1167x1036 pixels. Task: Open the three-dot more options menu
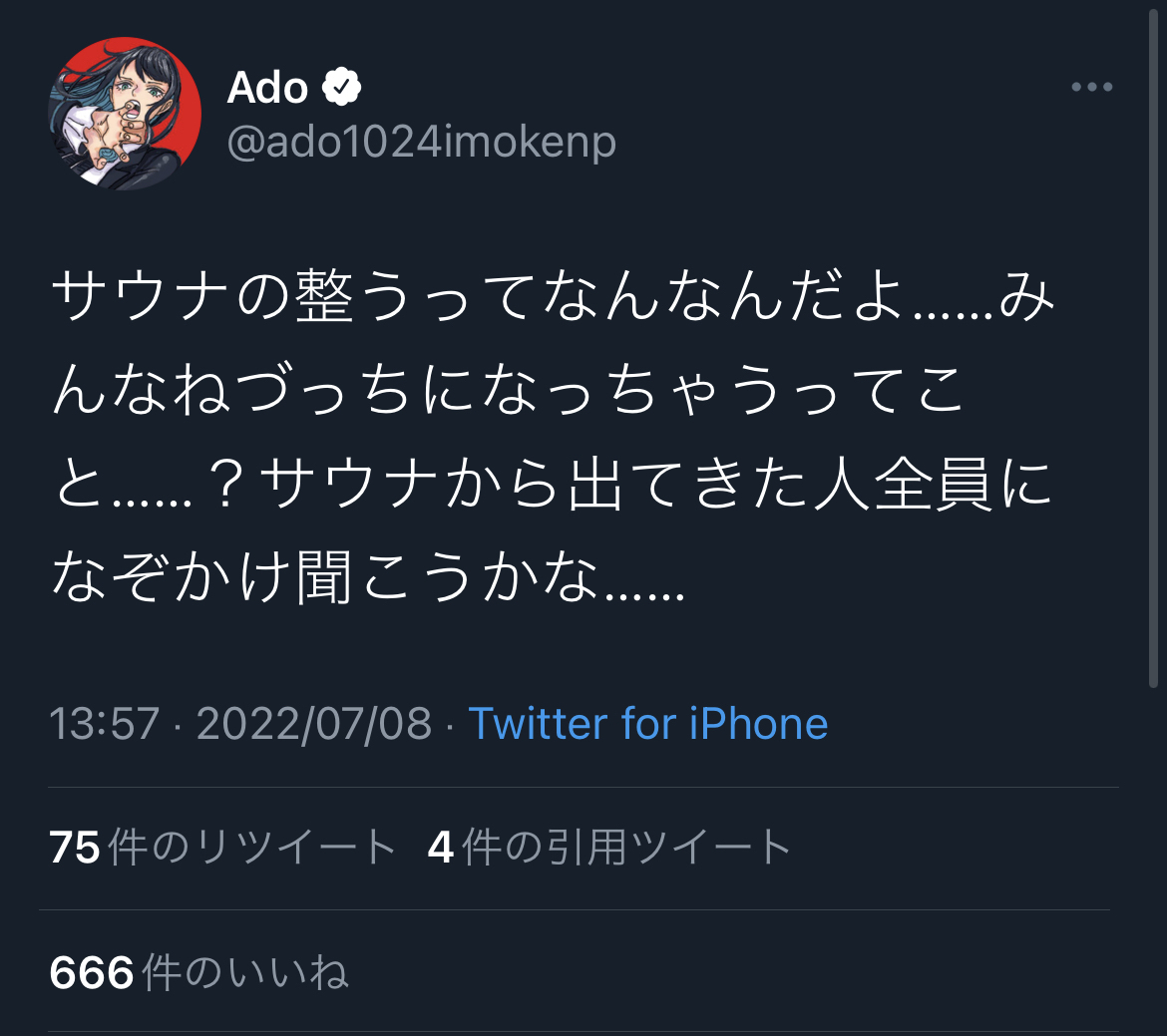1092,87
